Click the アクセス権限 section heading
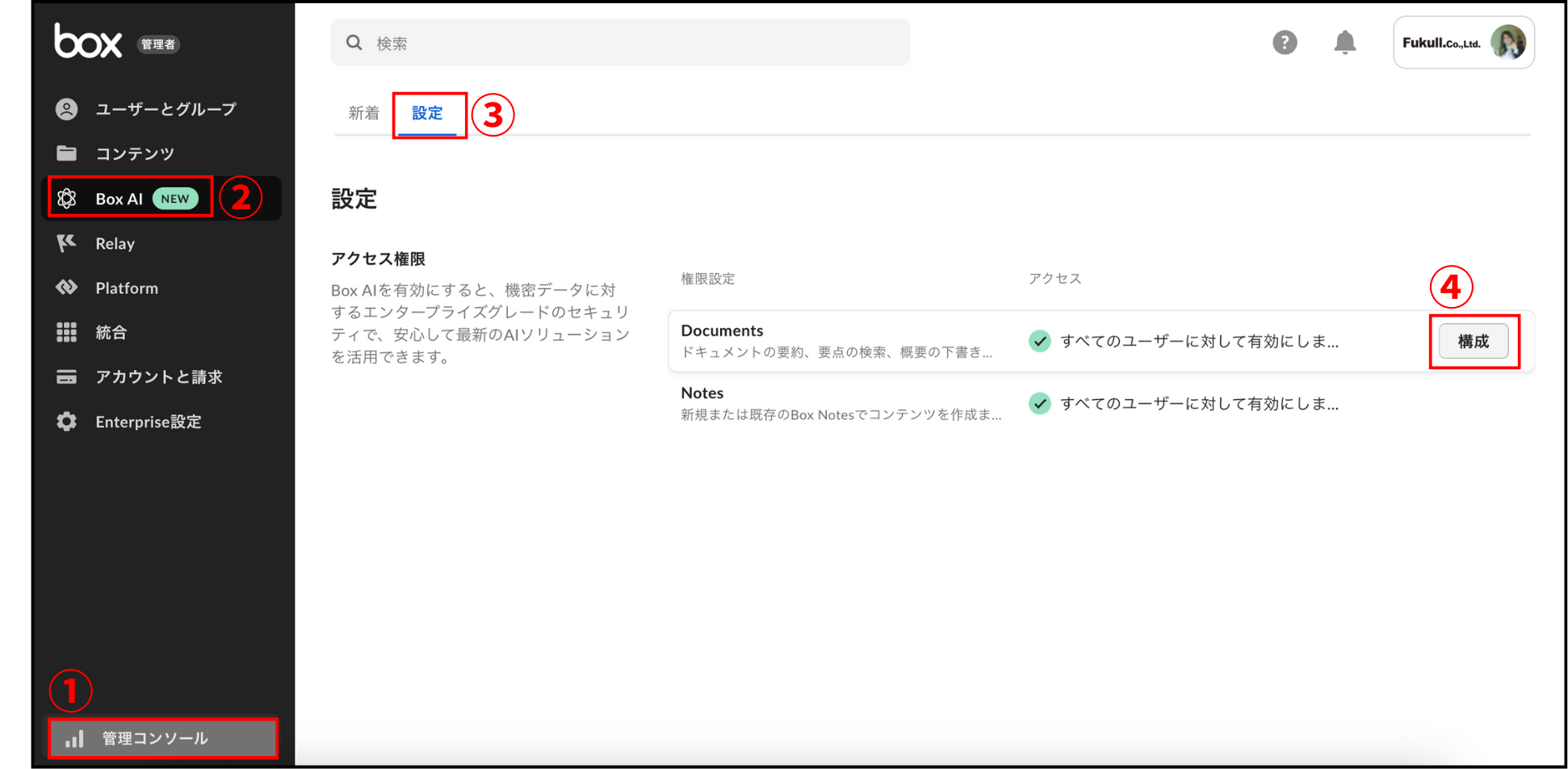This screenshot has width=1568, height=769. point(378,258)
